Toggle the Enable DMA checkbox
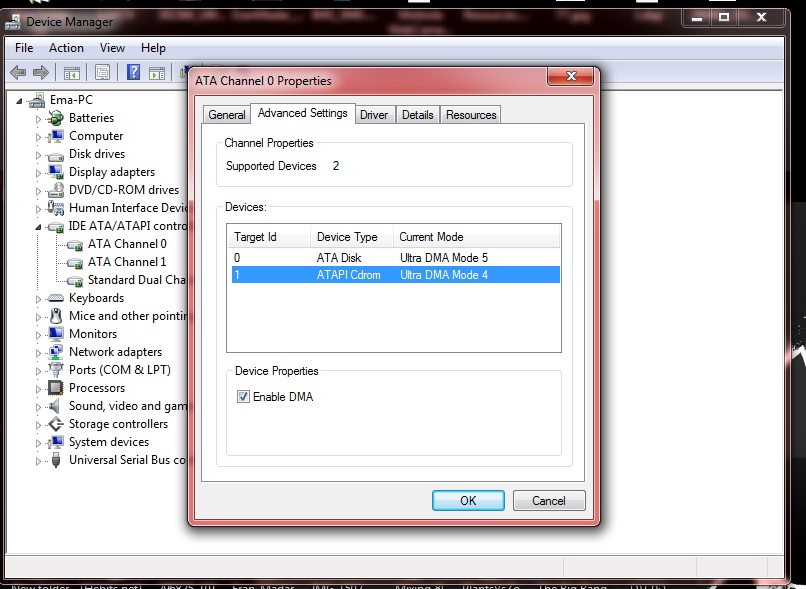Screen dimensions: 806x589 coord(243,397)
